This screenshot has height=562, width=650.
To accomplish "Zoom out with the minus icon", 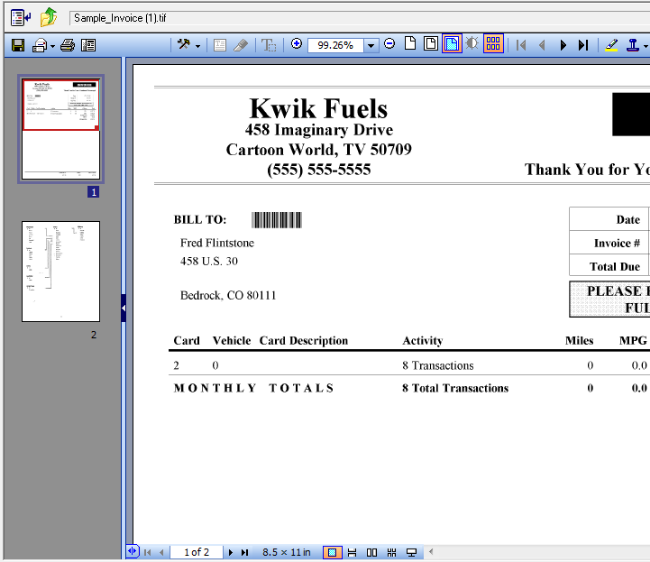I will point(389,44).
